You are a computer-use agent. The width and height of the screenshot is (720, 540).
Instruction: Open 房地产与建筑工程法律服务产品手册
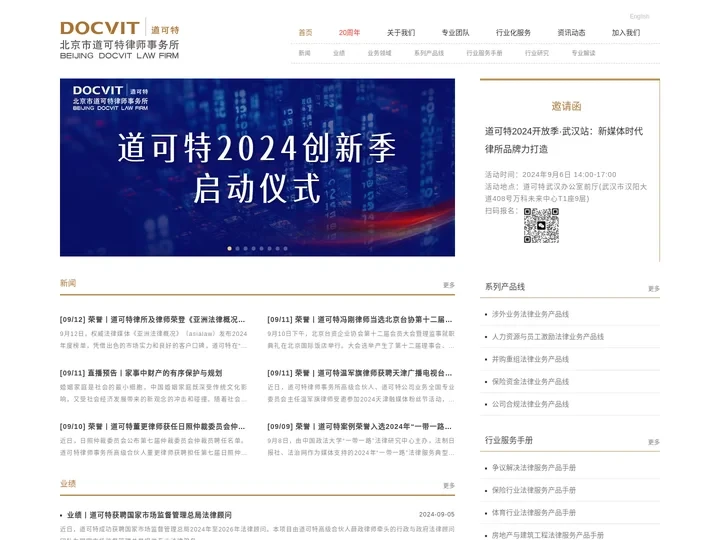pyautogui.click(x=548, y=535)
